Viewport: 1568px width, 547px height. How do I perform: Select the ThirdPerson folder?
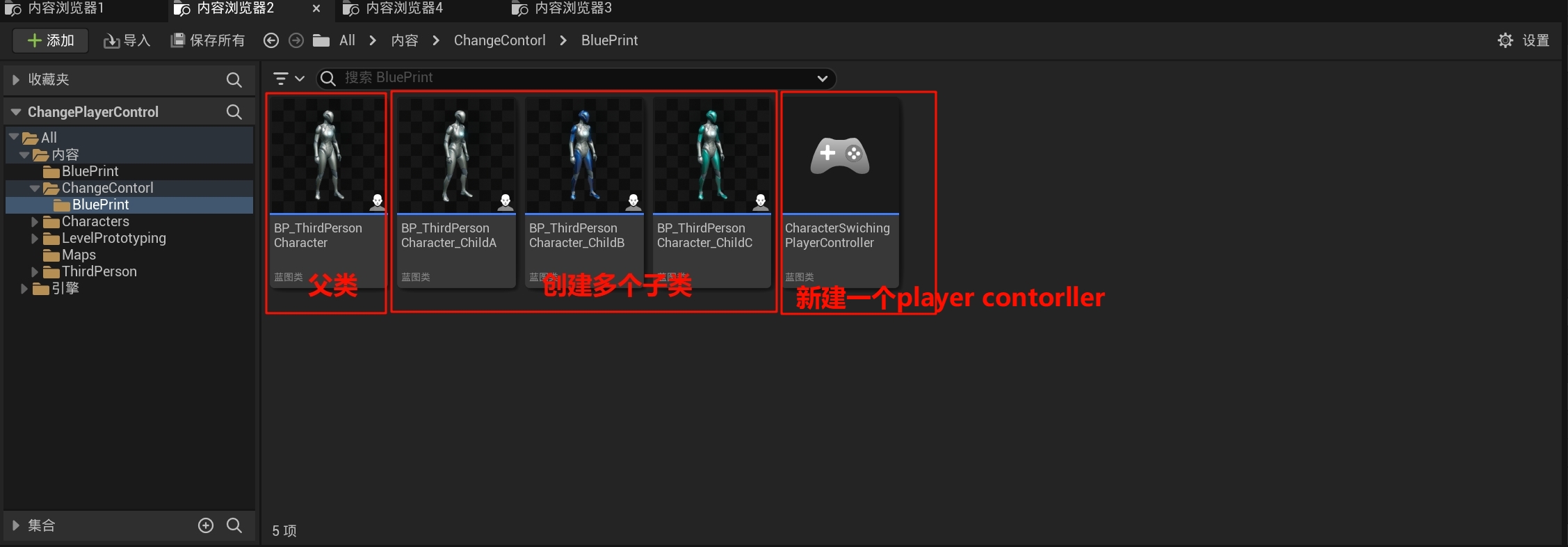click(x=99, y=271)
